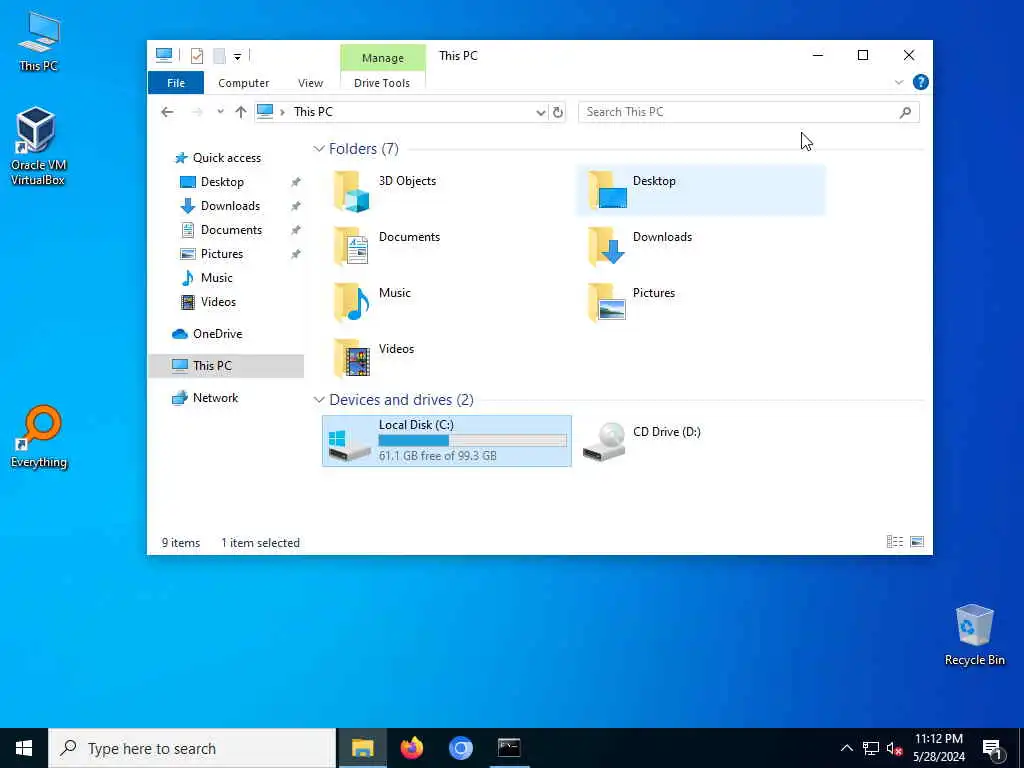Switch to Large icons view layout button
This screenshot has width=1024, height=768.
(917, 541)
